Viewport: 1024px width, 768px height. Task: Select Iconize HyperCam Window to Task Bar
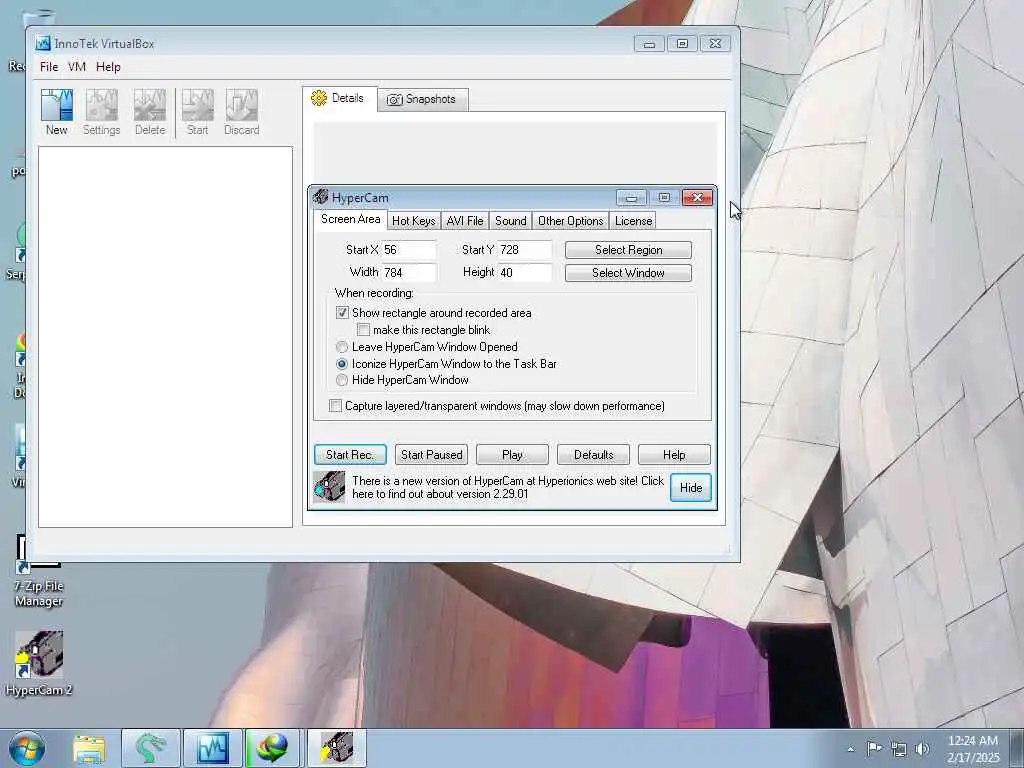(342, 364)
